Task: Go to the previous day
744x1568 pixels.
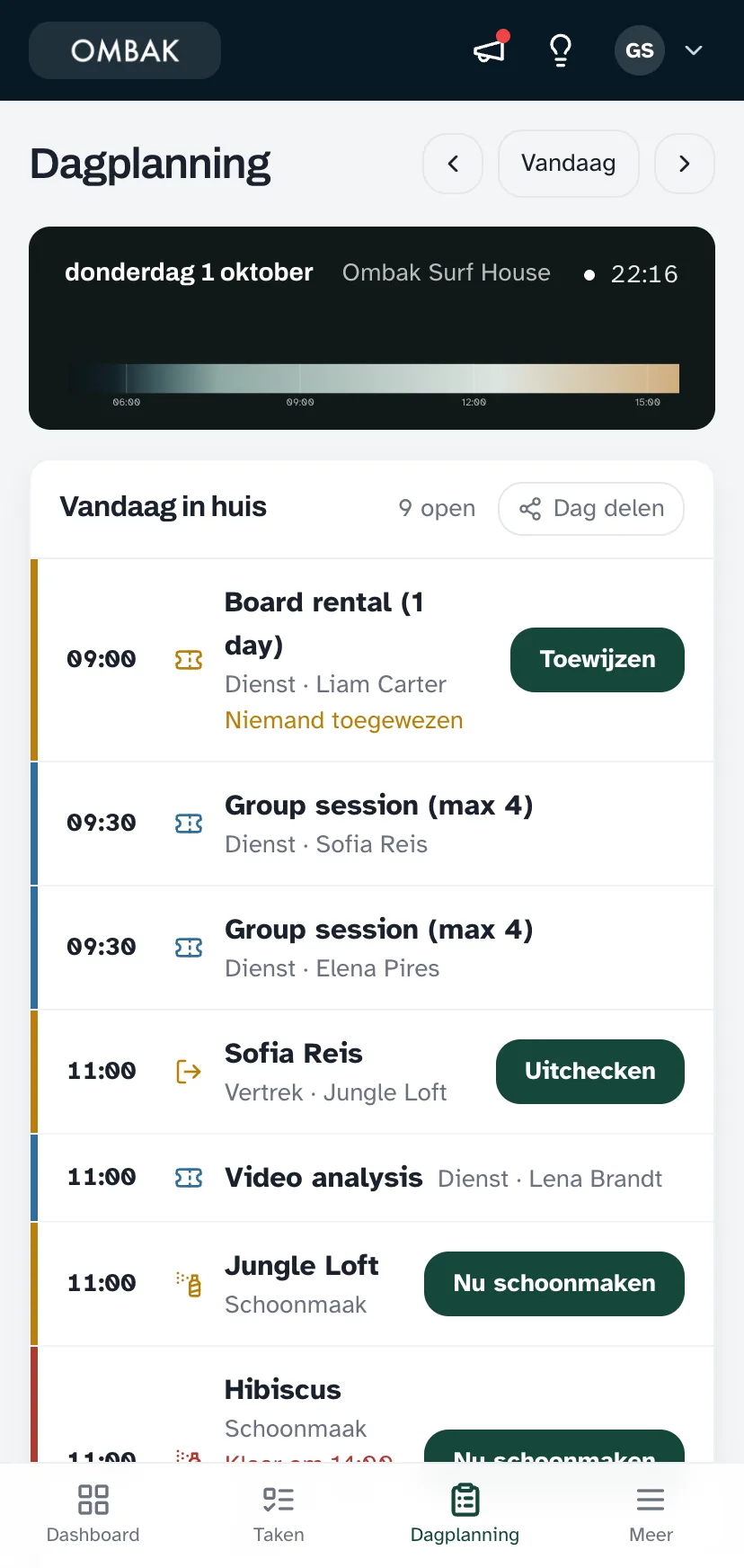Action: coord(453,164)
